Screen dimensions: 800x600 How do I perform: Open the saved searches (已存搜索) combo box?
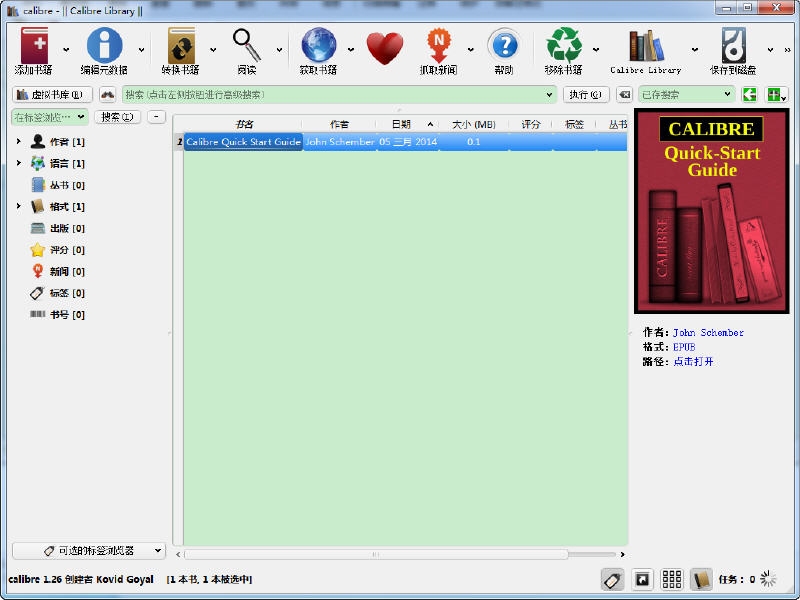tap(686, 95)
